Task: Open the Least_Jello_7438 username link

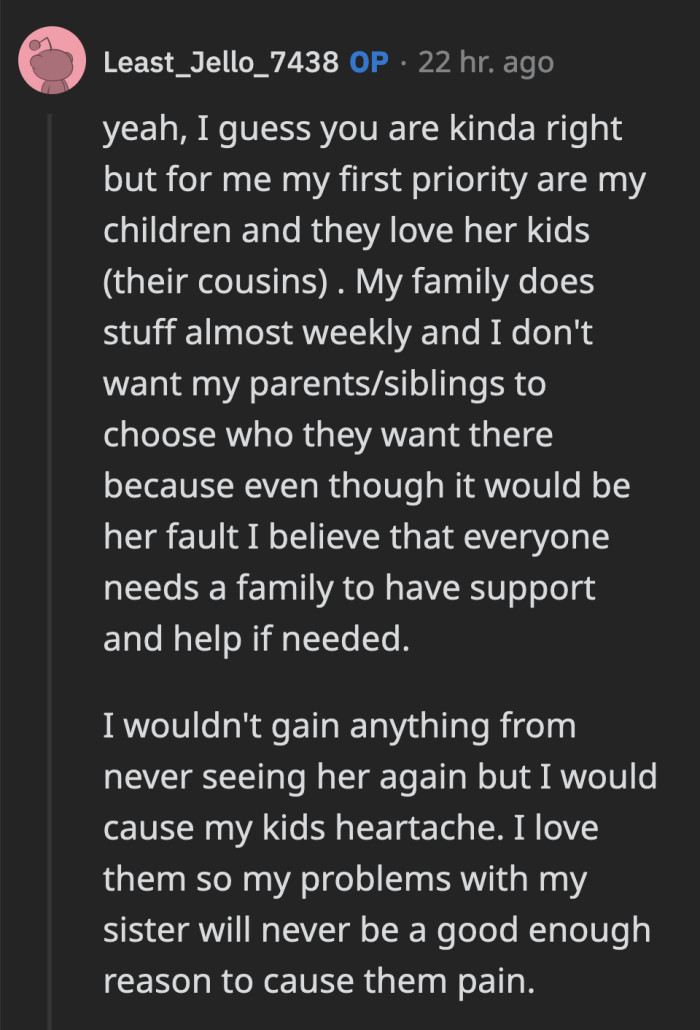Action: [224, 62]
